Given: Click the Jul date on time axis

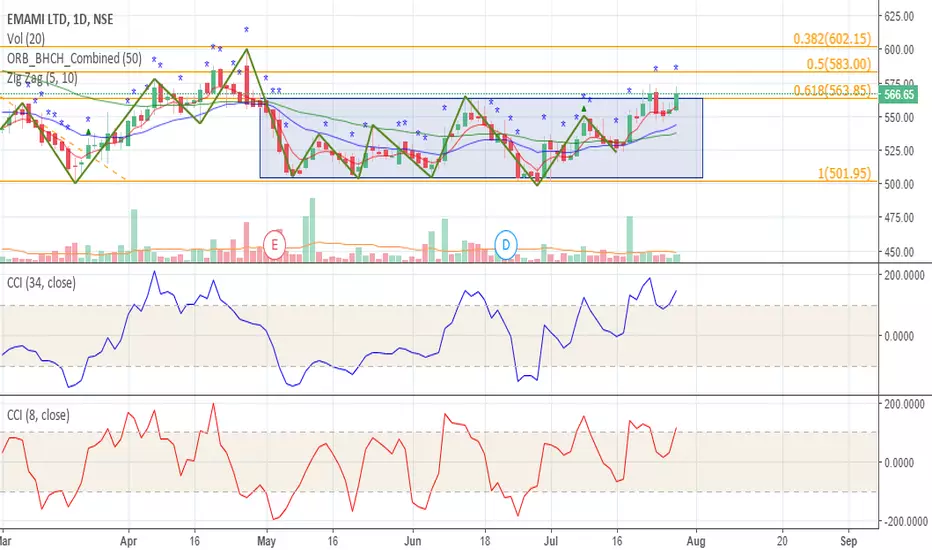Looking at the screenshot, I should tap(551, 541).
